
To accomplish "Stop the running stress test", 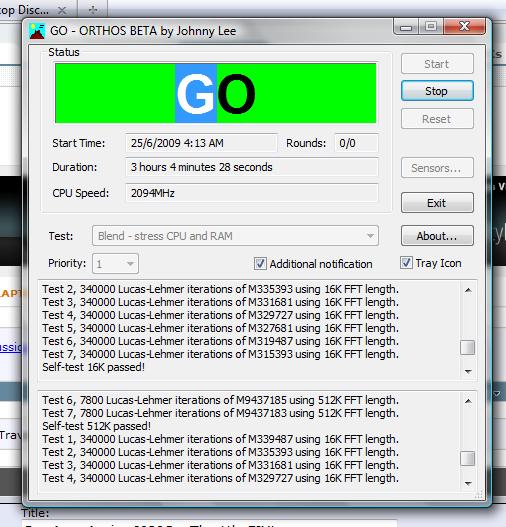I will 437,91.
